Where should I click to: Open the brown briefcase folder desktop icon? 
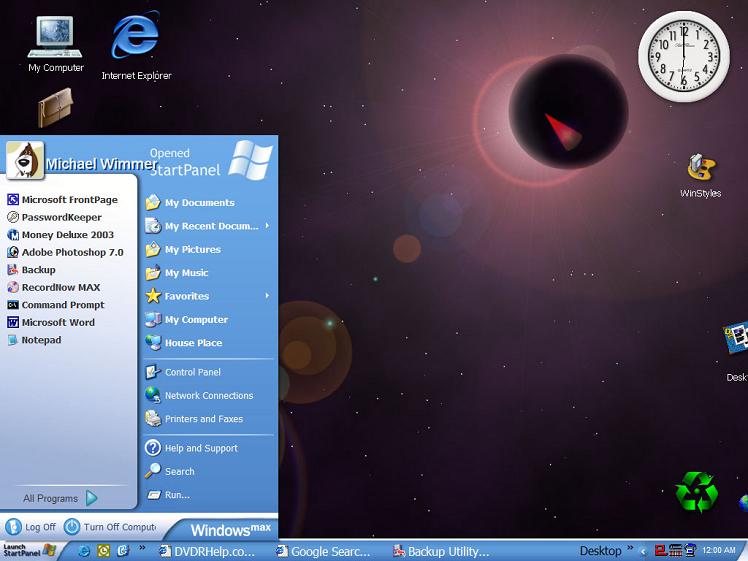[55, 107]
